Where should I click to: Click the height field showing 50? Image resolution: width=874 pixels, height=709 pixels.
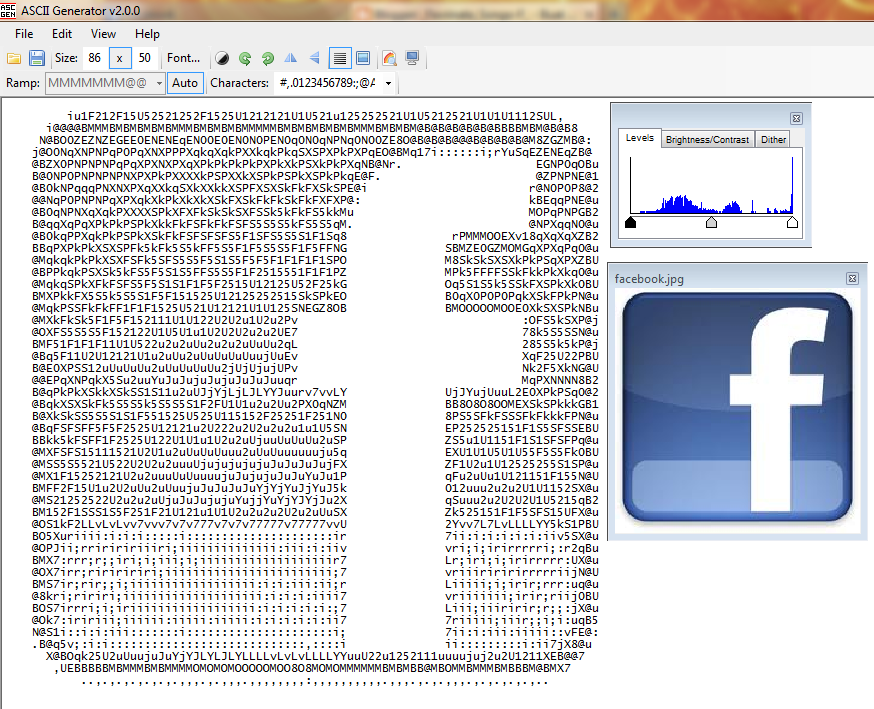(x=145, y=58)
